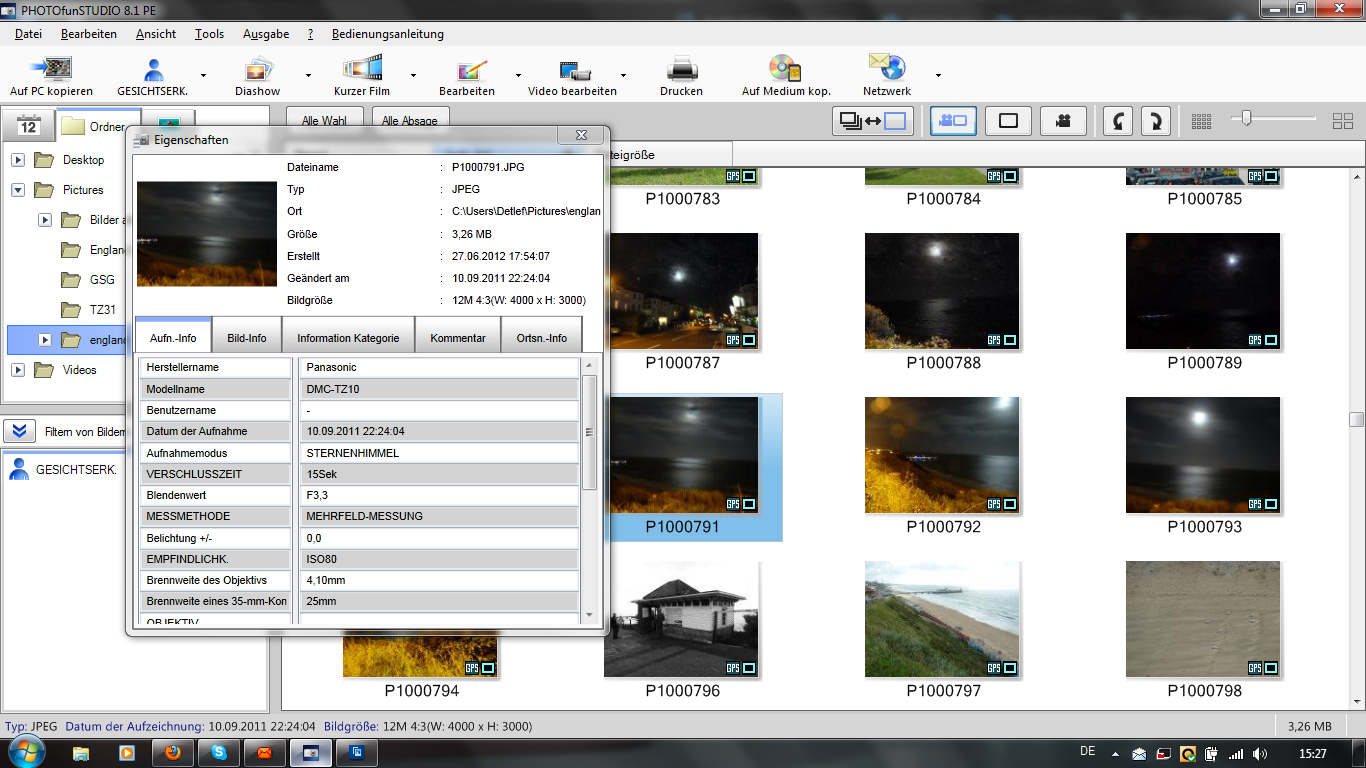Select the P1000788 moon thumbnail
The height and width of the screenshot is (768, 1366).
click(942, 291)
